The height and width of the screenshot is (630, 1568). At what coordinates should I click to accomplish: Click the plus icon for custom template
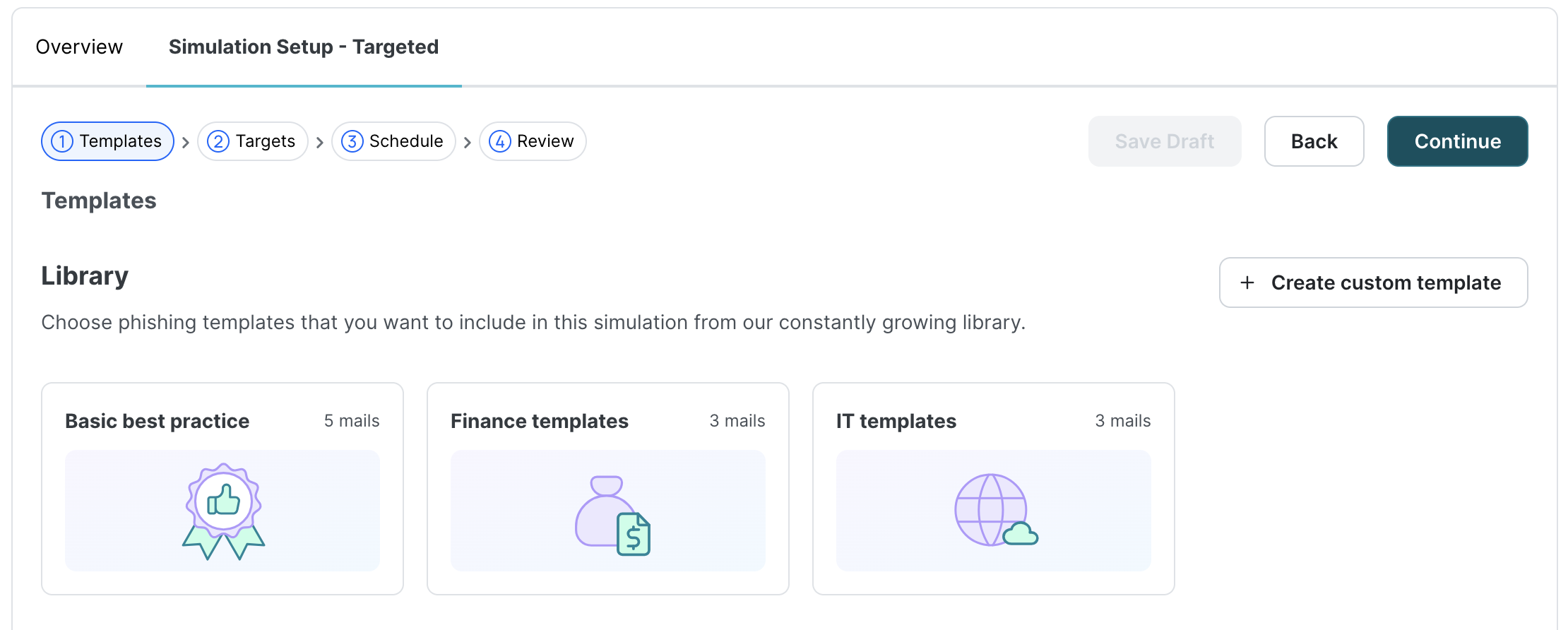[x=1247, y=283]
